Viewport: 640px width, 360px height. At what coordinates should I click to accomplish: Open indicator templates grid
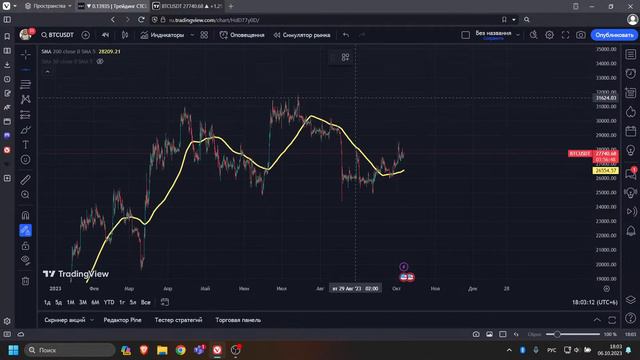[204, 35]
